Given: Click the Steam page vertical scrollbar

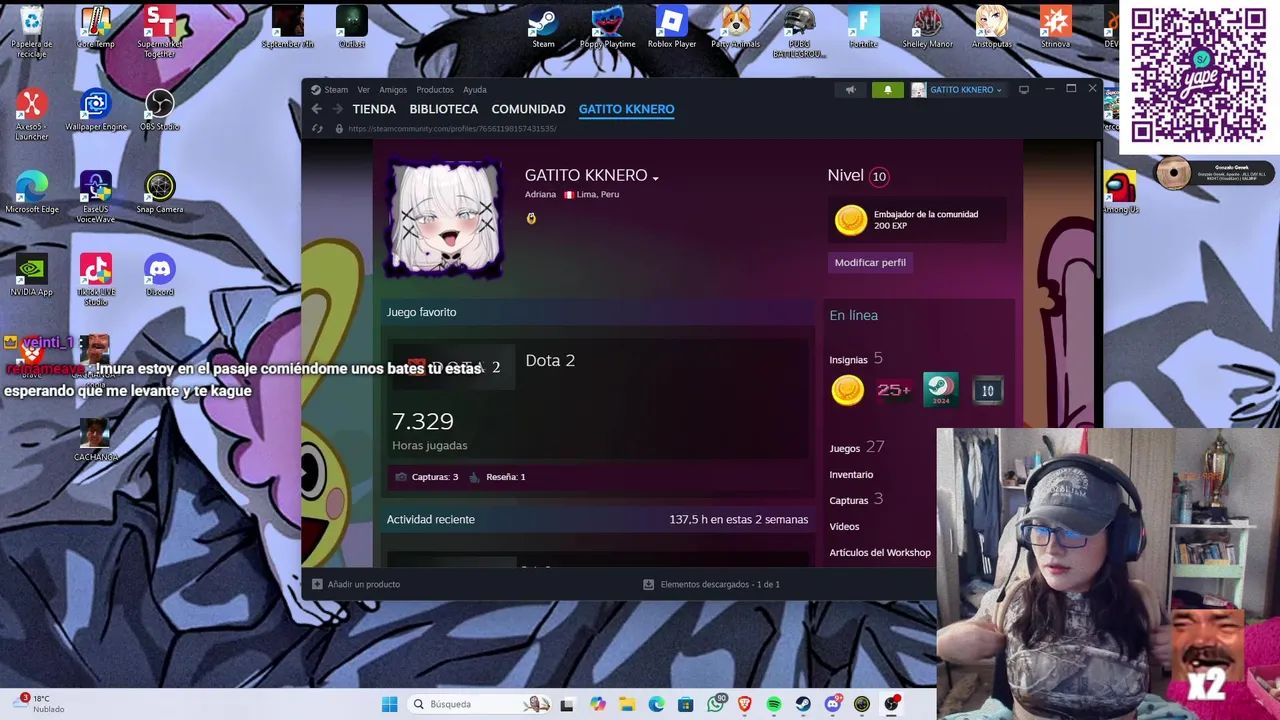Looking at the screenshot, I should tap(1098, 210).
